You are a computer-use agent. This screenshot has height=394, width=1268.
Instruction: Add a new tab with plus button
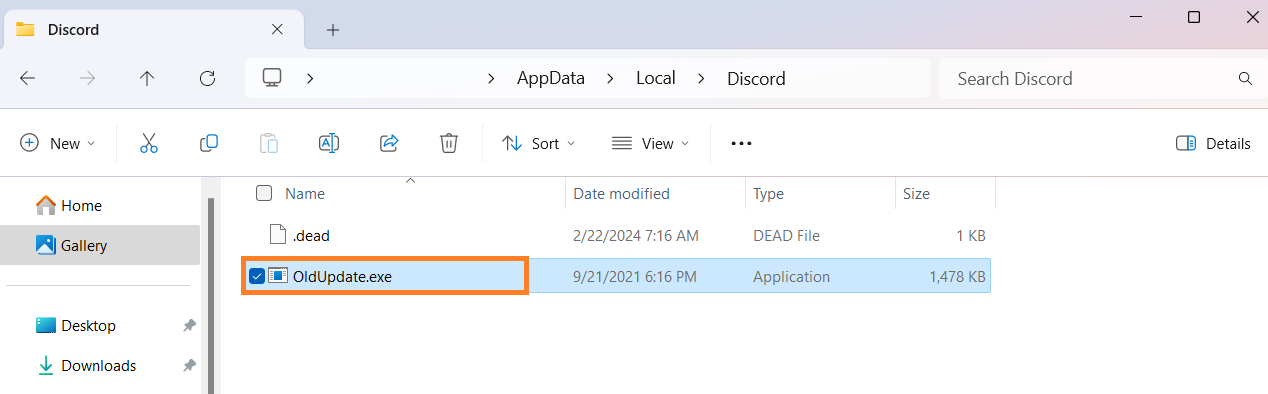pos(333,30)
